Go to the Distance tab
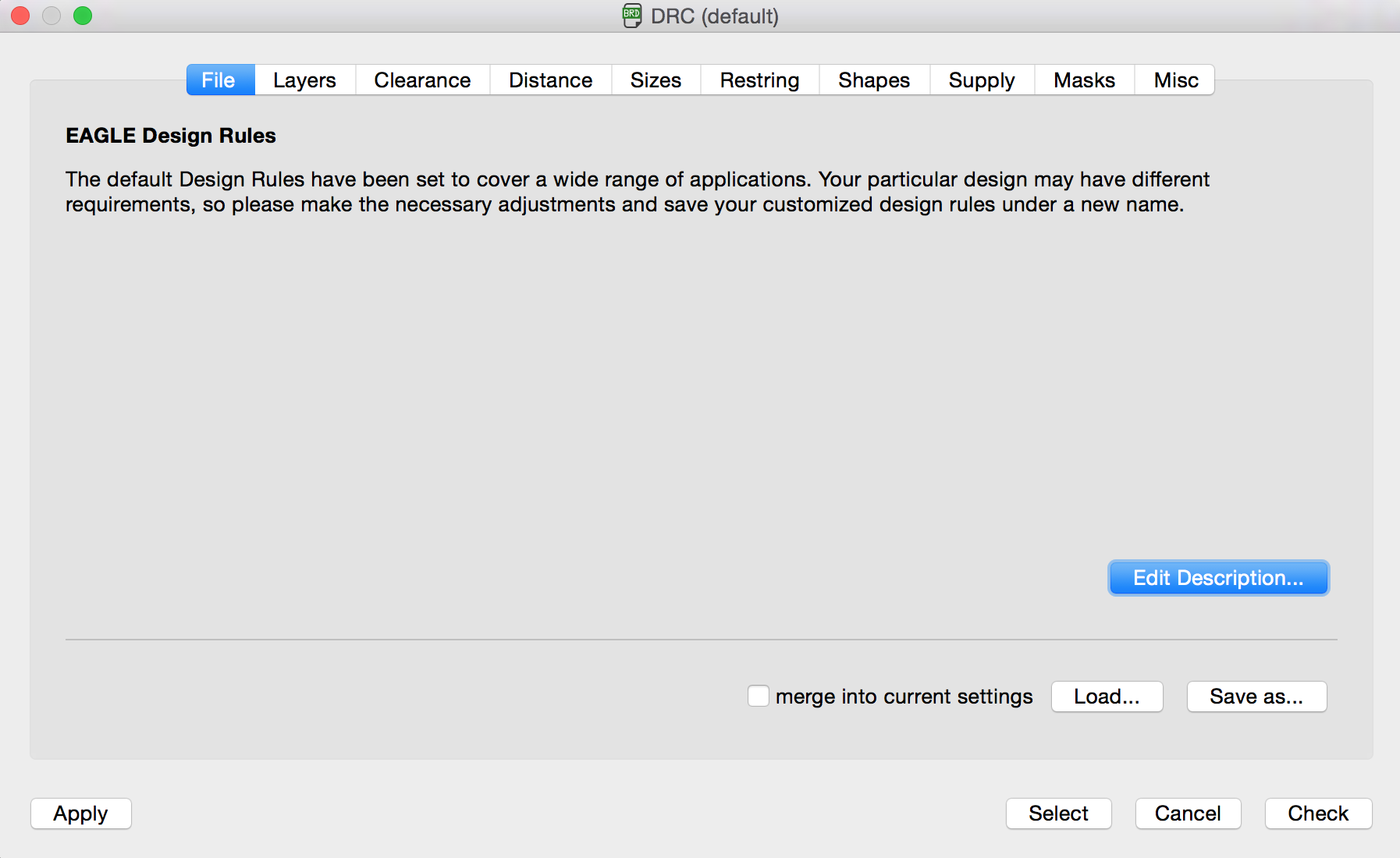The height and width of the screenshot is (858, 1400). (x=550, y=80)
